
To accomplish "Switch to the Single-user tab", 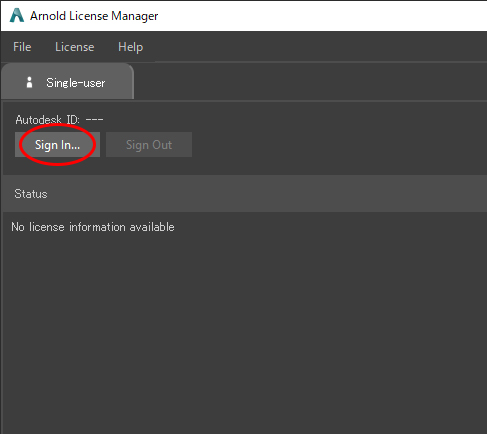I will [67, 82].
